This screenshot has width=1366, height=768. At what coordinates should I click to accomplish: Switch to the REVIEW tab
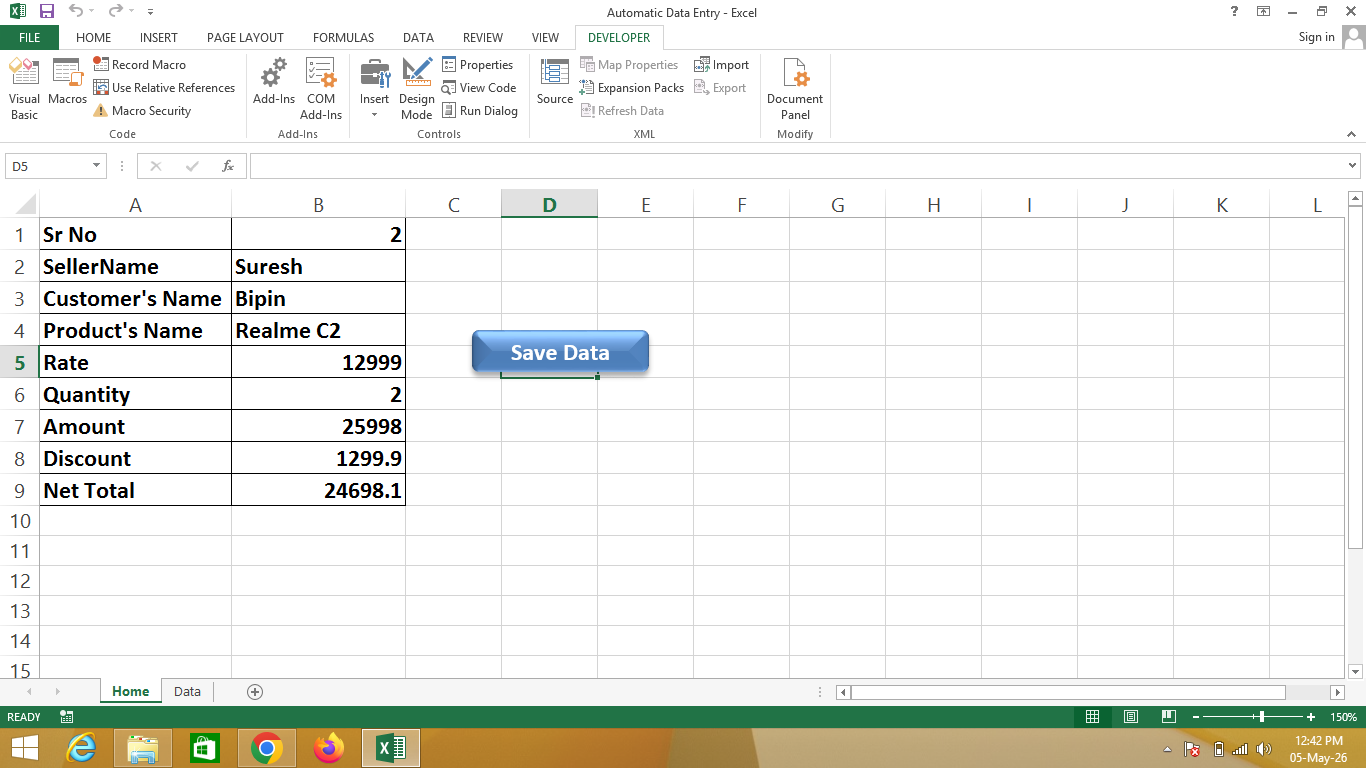(483, 37)
